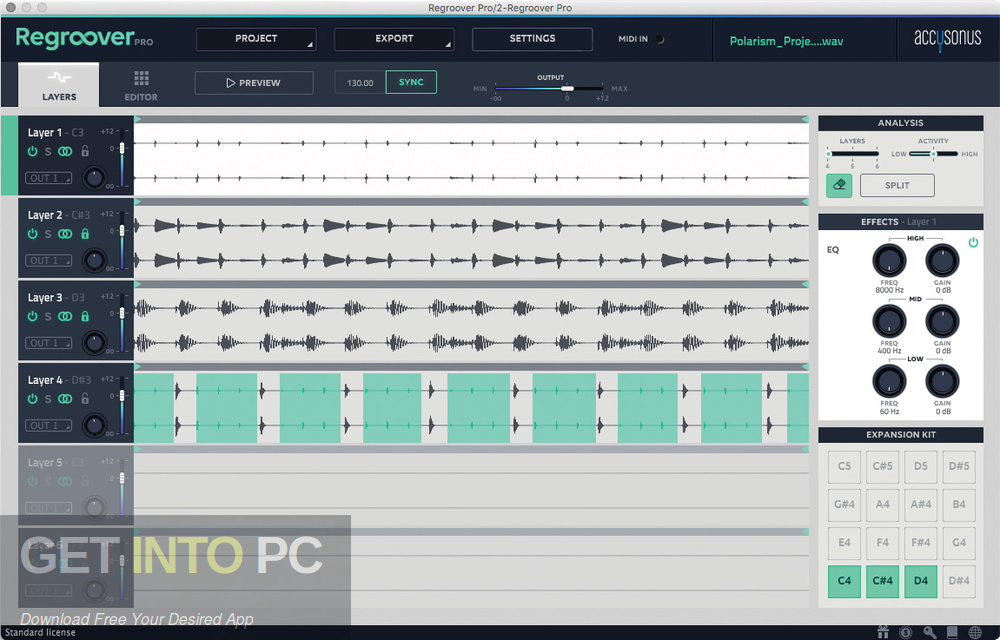1000x640 pixels.
Task: Open Layer 4 OUT 1 output dropdown
Action: (x=48, y=425)
